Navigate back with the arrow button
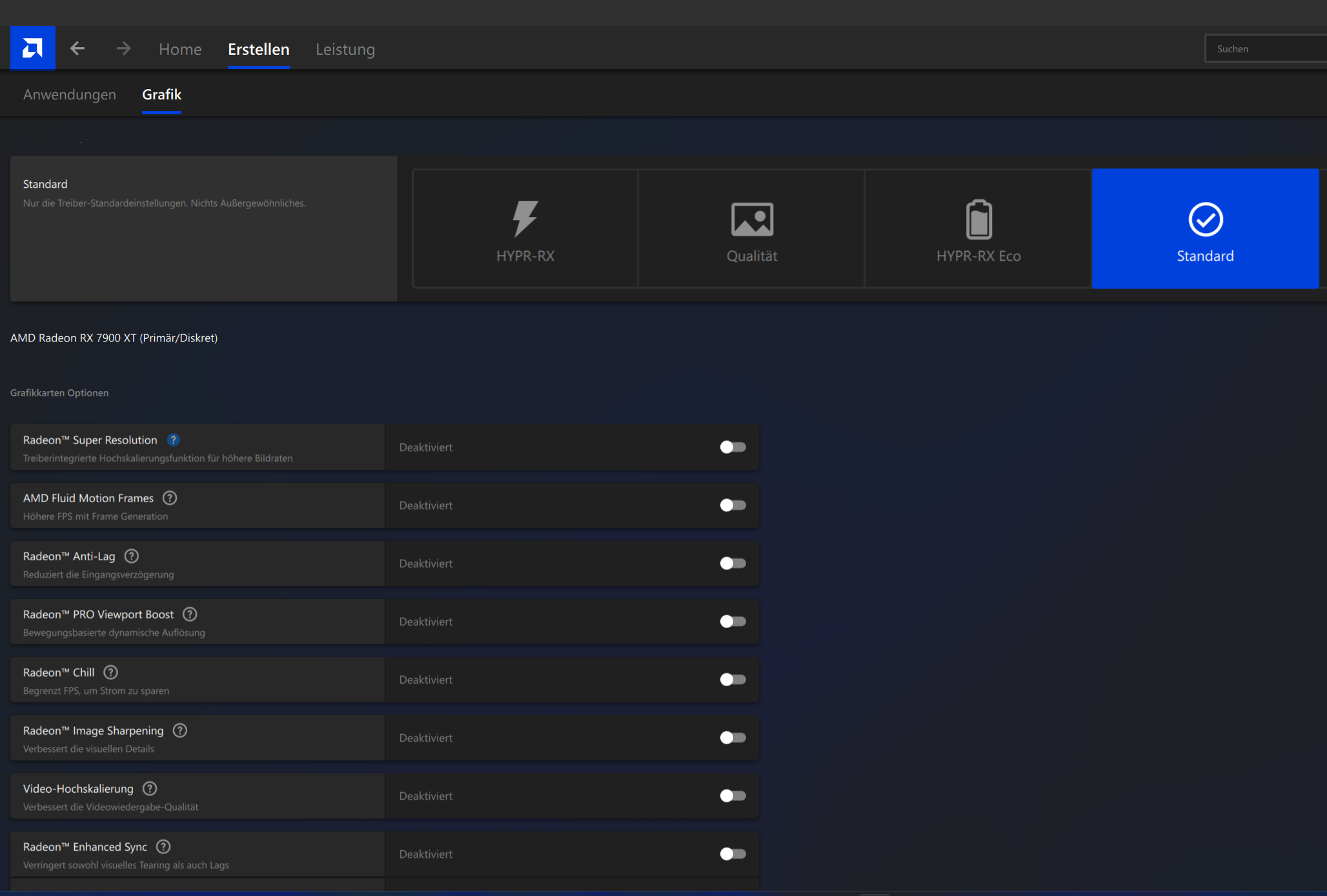This screenshot has width=1327, height=896. (77, 48)
